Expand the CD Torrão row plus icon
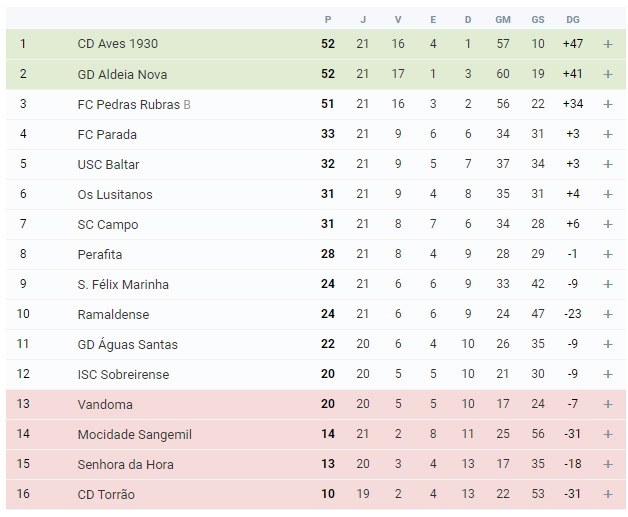The width and height of the screenshot is (628, 517). point(608,495)
